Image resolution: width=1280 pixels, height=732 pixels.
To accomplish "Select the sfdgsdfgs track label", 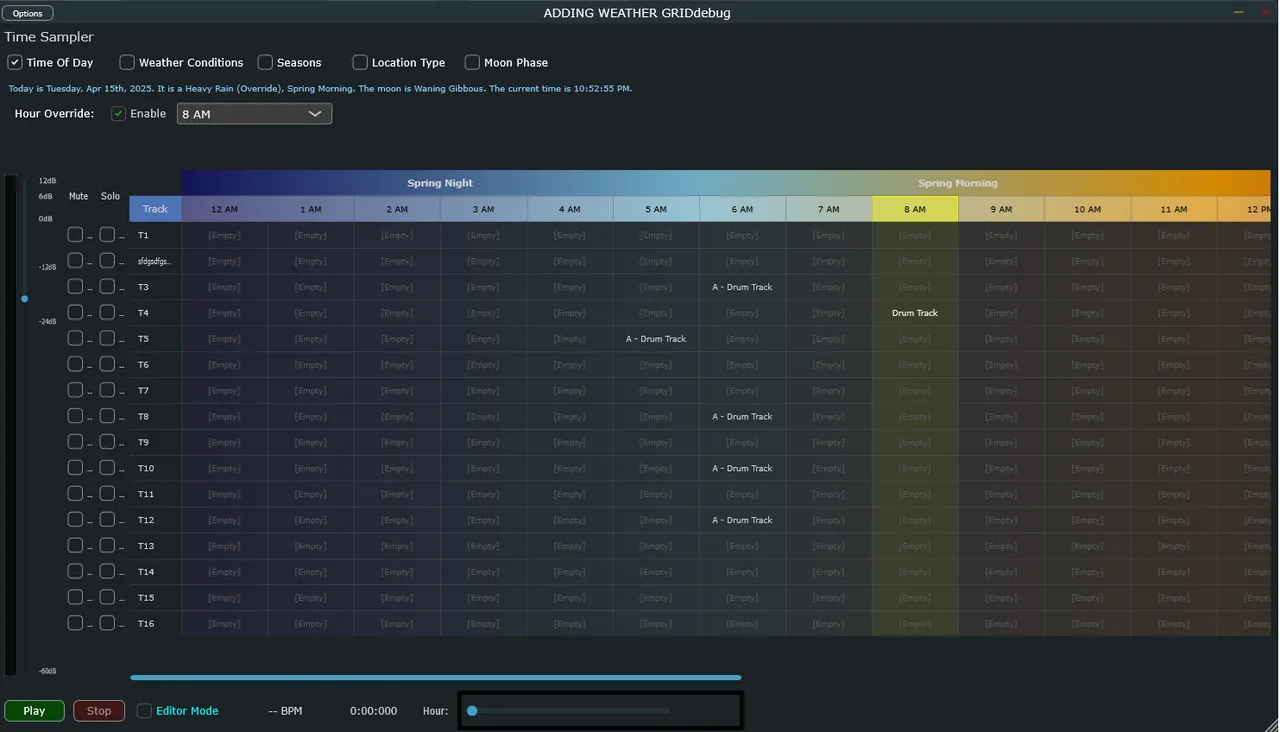I will click(x=154, y=261).
